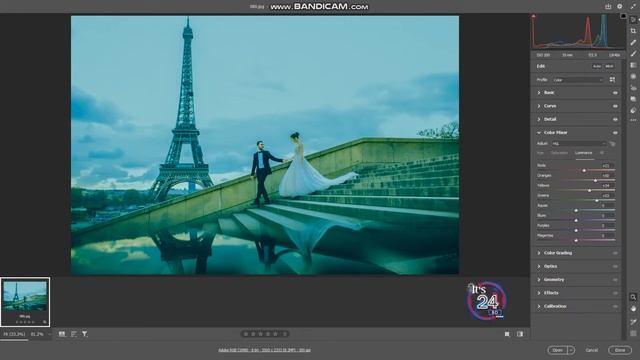Viewport: 640px width, 360px height.
Task: Toggle visibility eye for Geometry panel
Action: pyautogui.click(x=615, y=280)
